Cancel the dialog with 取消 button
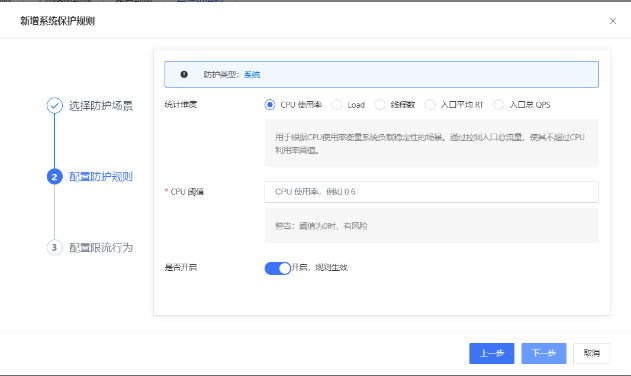This screenshot has height=376, width=631. pos(592,353)
